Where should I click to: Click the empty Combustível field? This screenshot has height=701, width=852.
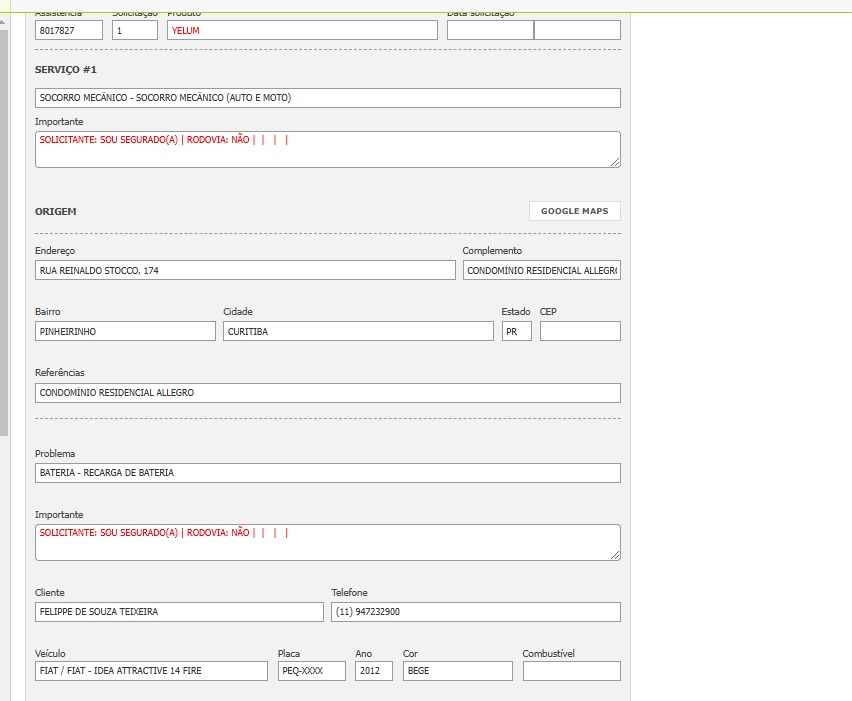tap(572, 671)
